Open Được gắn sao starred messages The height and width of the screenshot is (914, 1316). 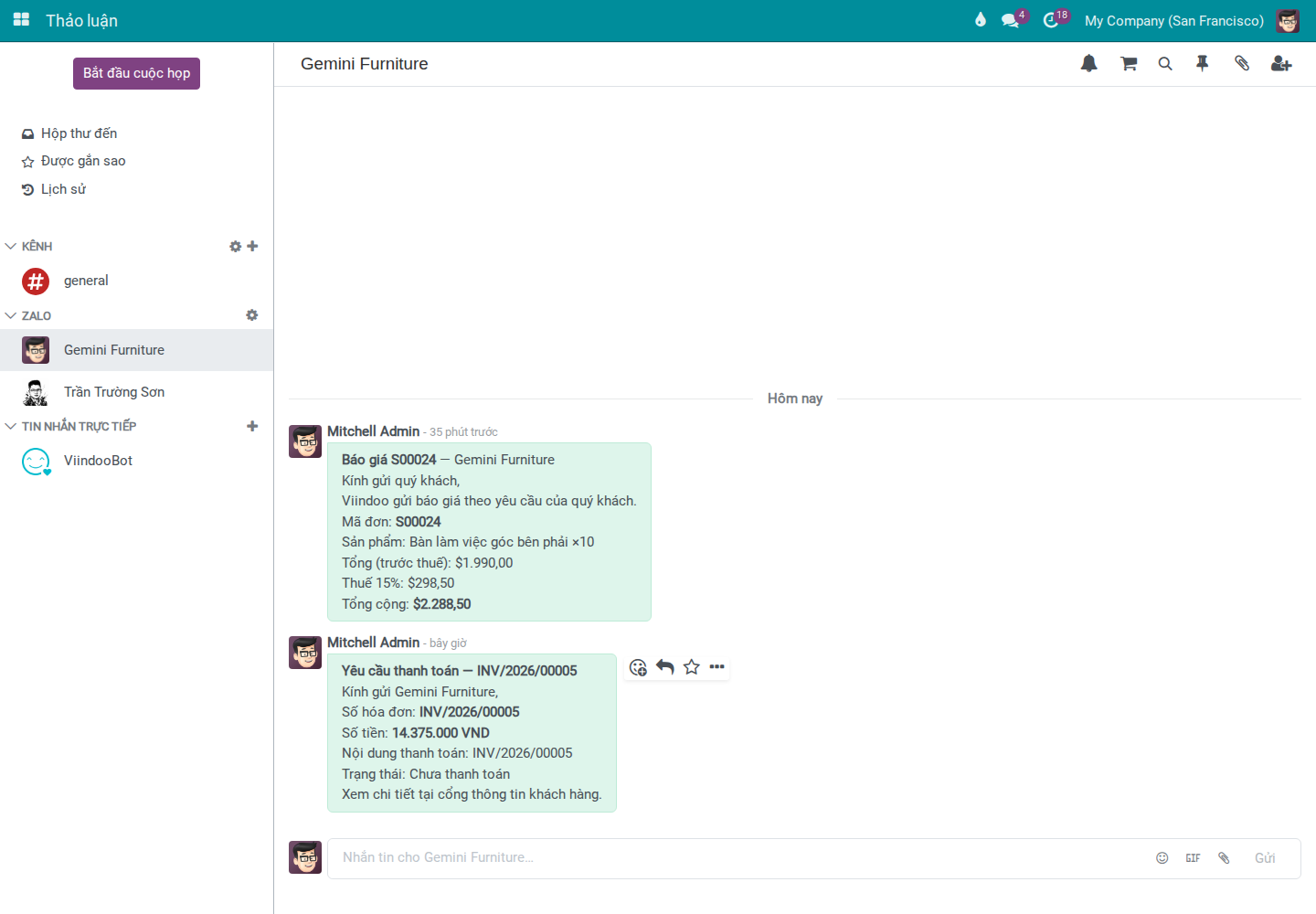74,161
